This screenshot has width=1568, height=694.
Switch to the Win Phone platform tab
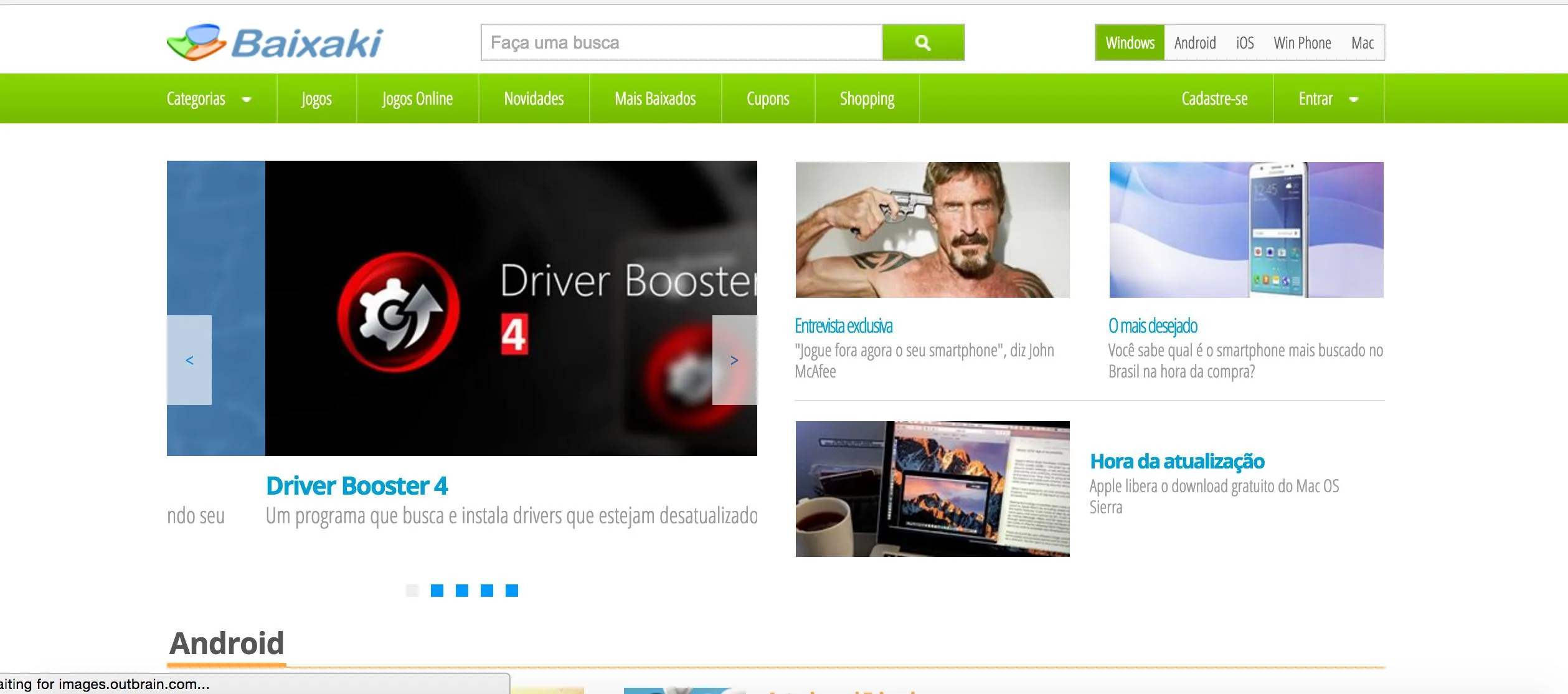[1302, 42]
